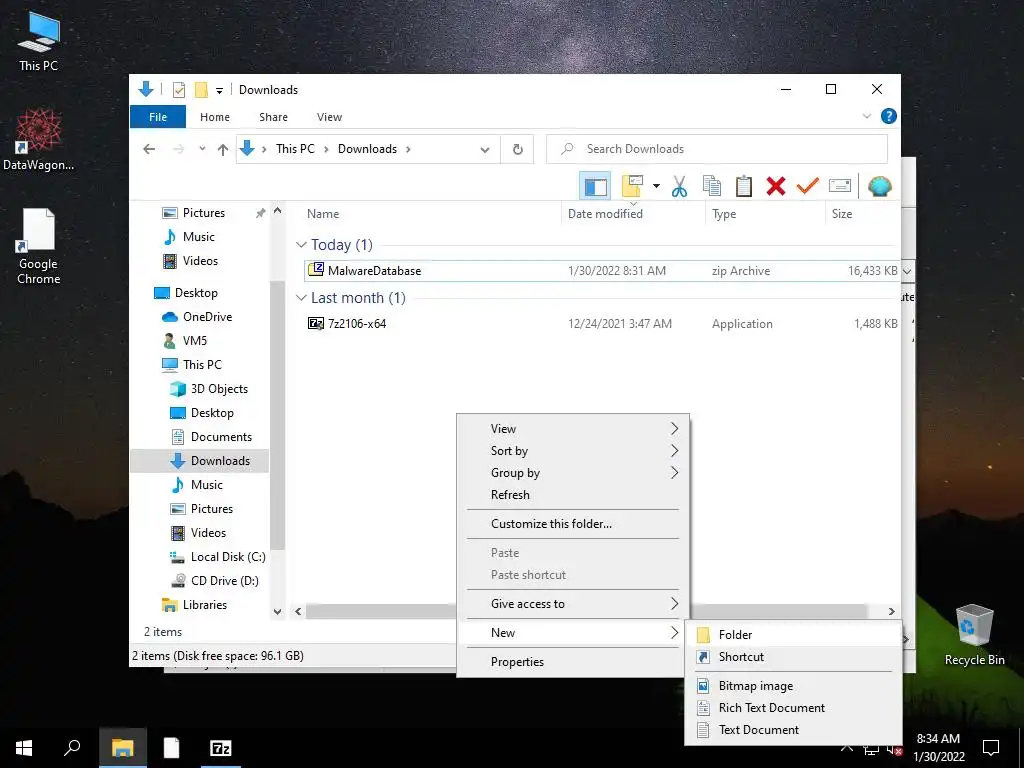Open the Windows Start button

pos(24,748)
